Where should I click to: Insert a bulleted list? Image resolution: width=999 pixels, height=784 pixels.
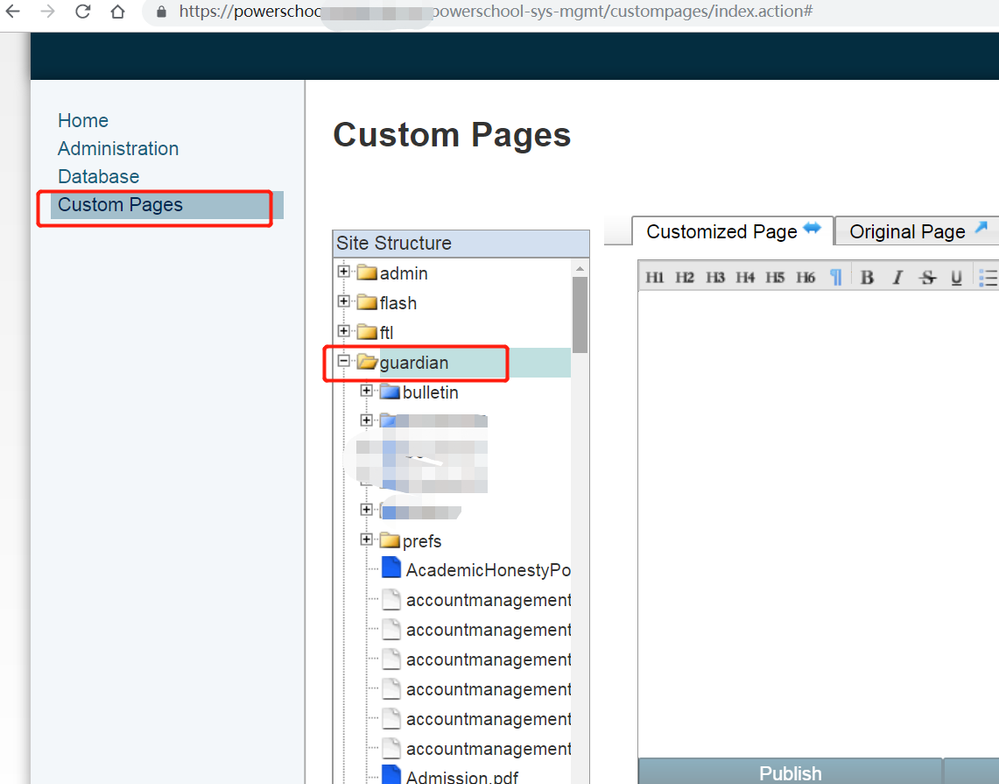click(988, 278)
